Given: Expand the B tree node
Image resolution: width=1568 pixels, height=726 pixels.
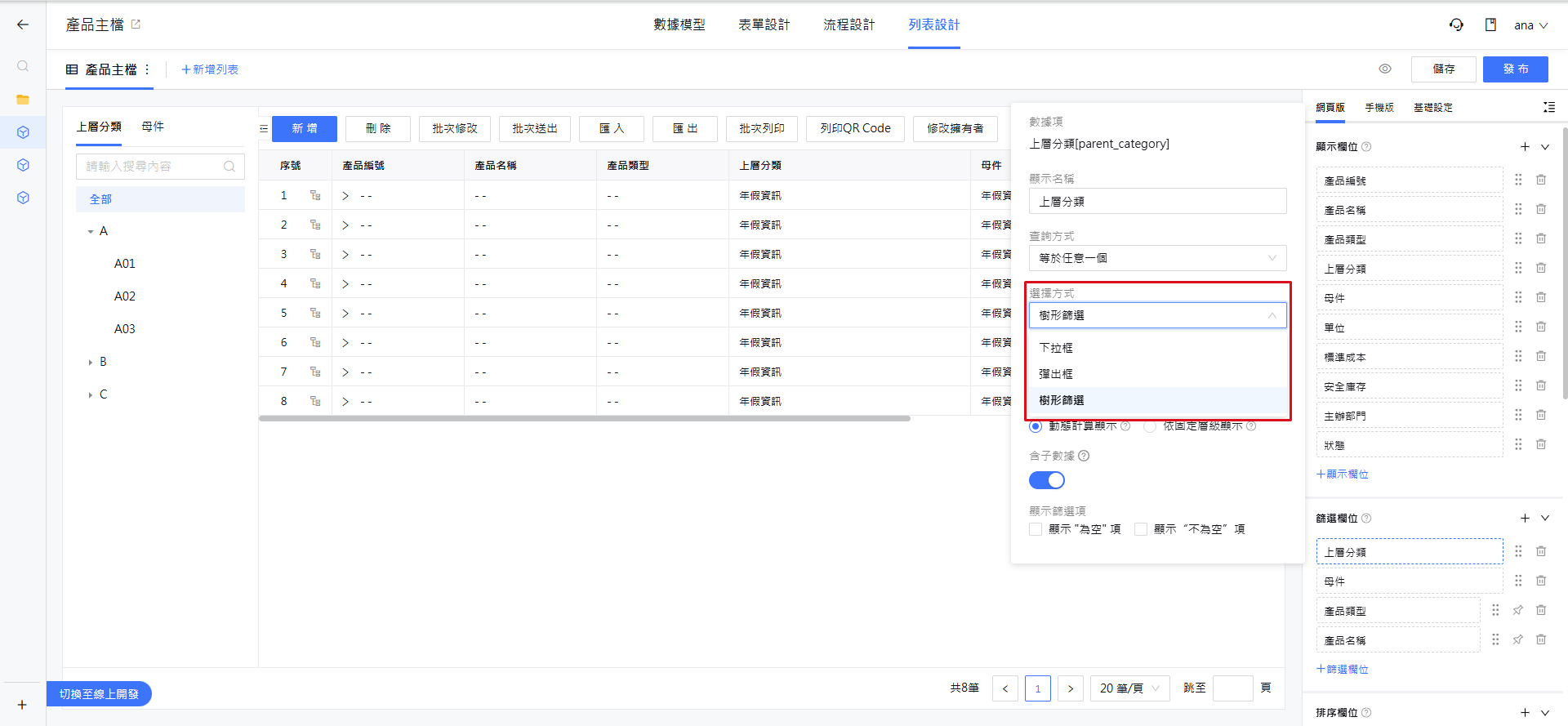Looking at the screenshot, I should [90, 363].
